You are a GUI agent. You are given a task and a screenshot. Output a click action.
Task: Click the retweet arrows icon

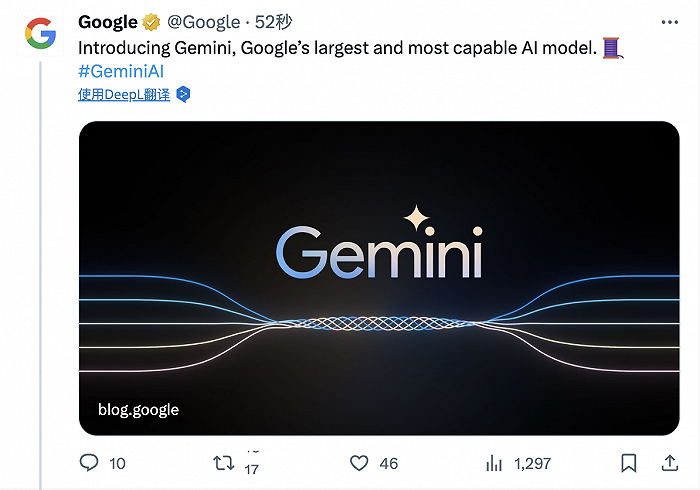225,463
